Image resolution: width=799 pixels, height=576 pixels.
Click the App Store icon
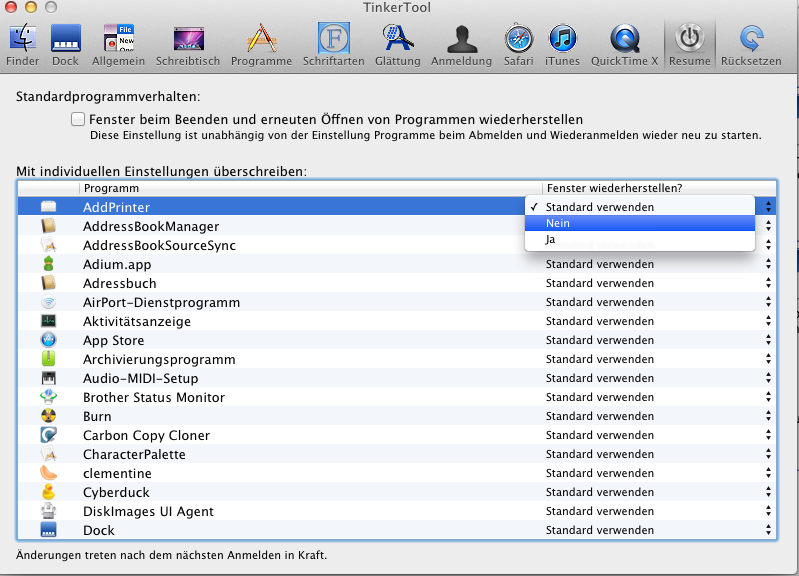[x=48, y=340]
